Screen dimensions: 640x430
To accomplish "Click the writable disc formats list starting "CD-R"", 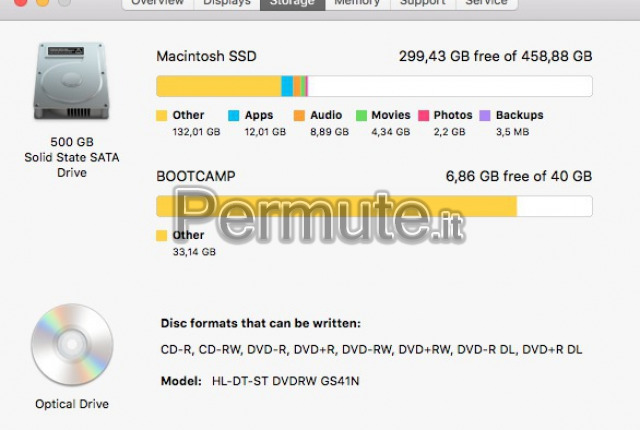I will click(x=371, y=350).
